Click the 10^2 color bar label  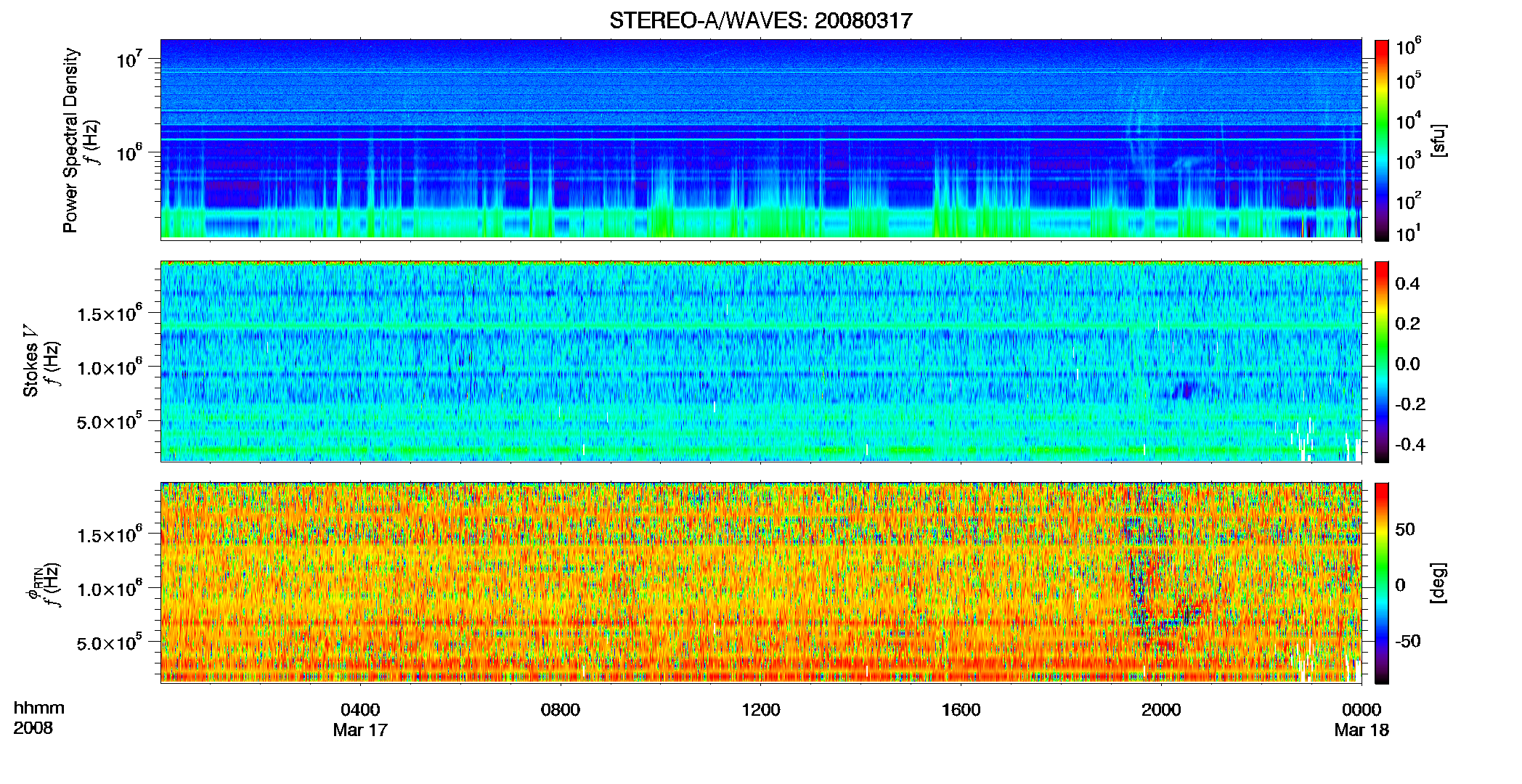click(x=1408, y=201)
